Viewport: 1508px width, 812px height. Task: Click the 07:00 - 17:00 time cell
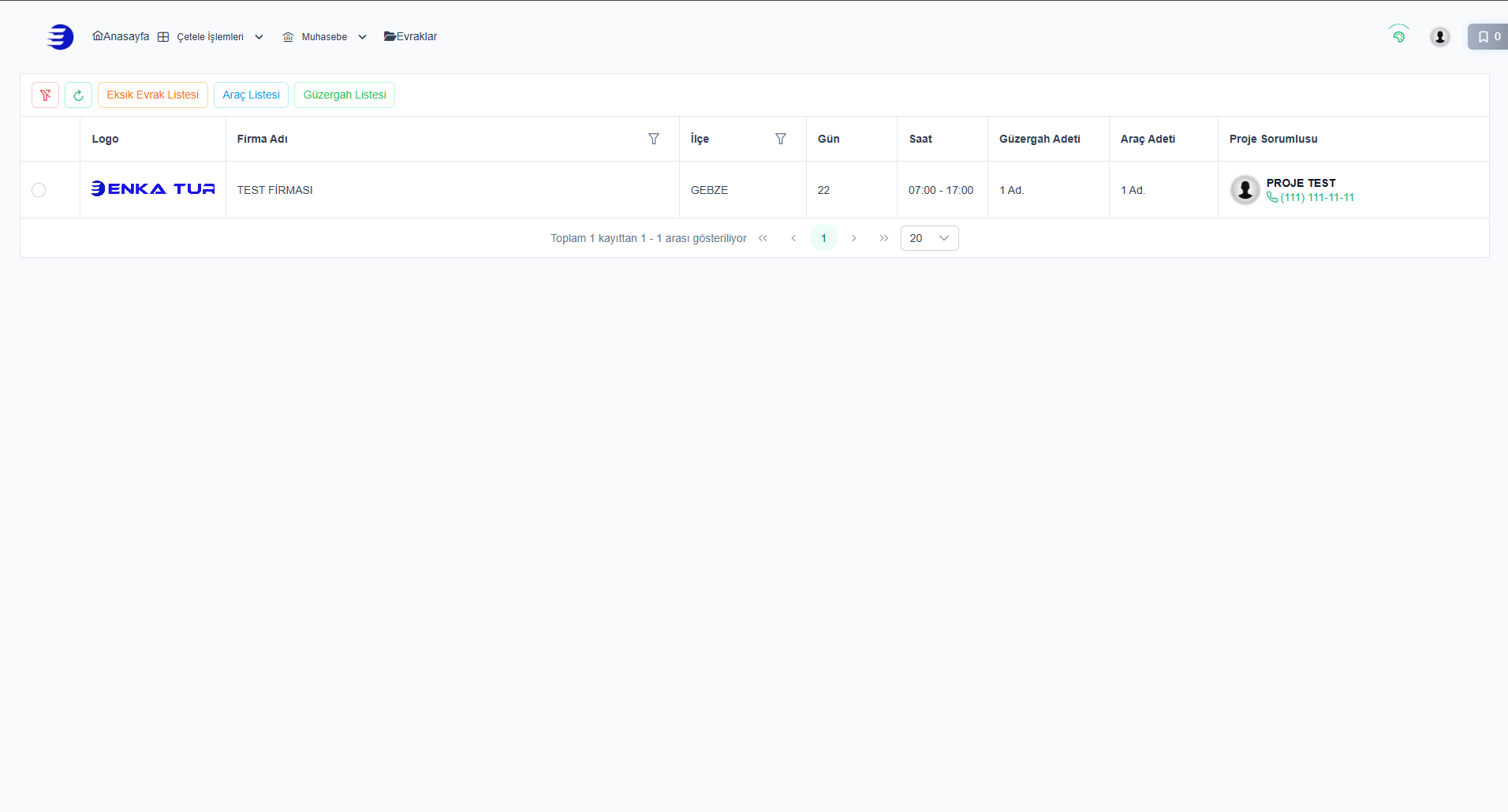(x=942, y=190)
